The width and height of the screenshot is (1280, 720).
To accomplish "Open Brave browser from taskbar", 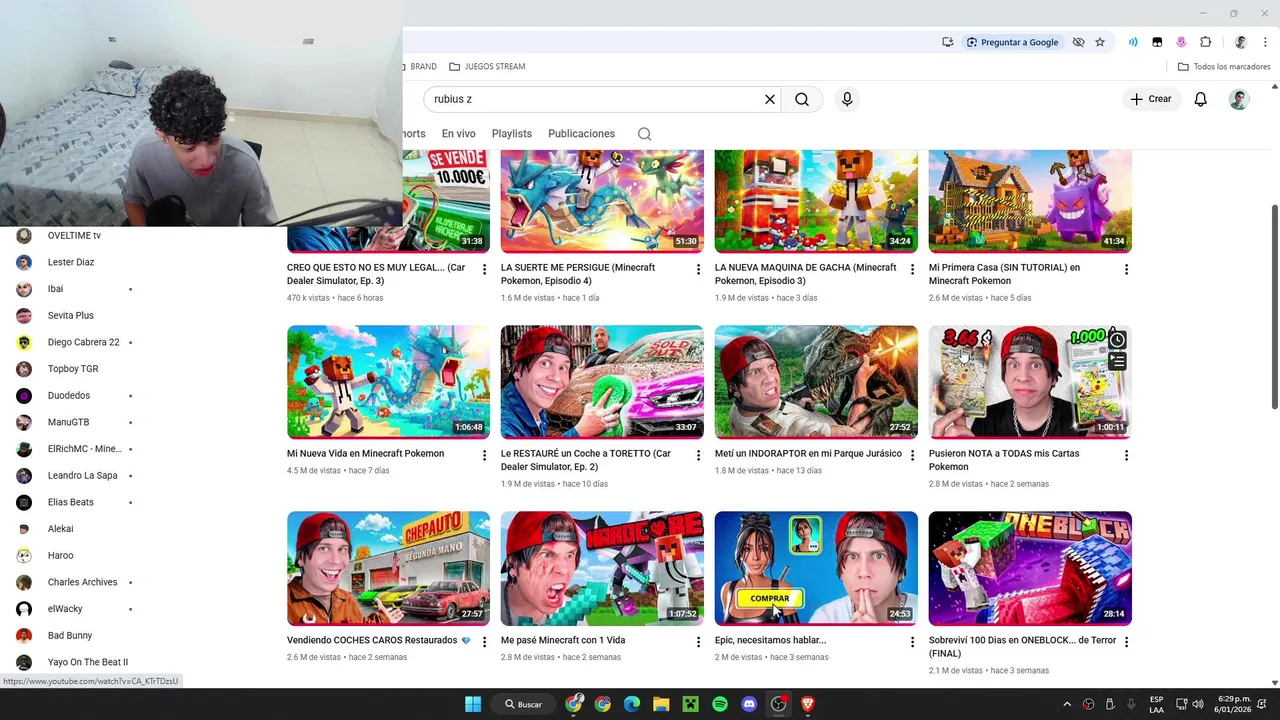I will [808, 704].
